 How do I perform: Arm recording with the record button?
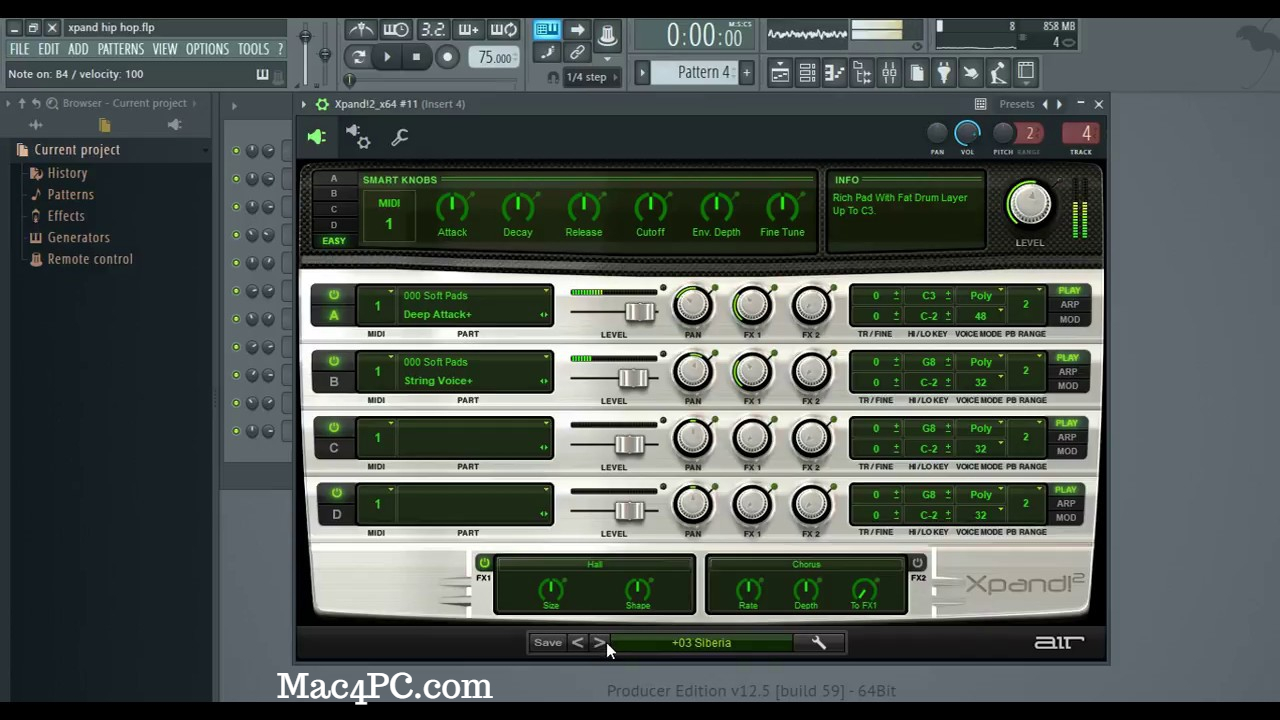coord(447,57)
